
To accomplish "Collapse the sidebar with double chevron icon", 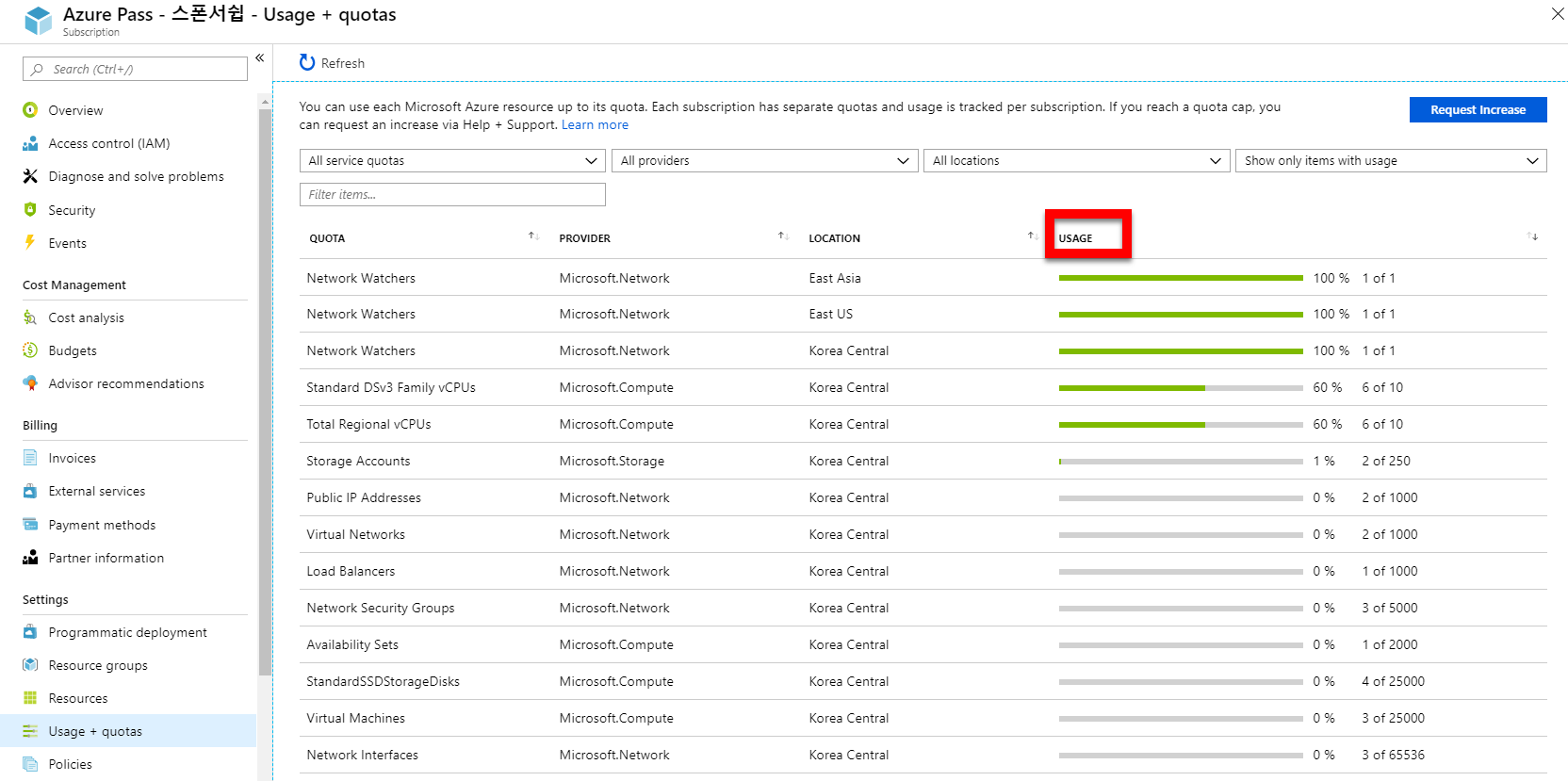I will pos(260,58).
